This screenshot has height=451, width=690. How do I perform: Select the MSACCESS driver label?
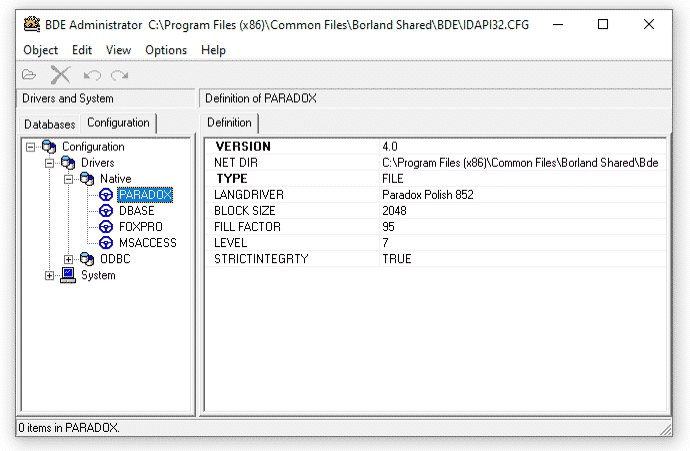[x=148, y=243]
